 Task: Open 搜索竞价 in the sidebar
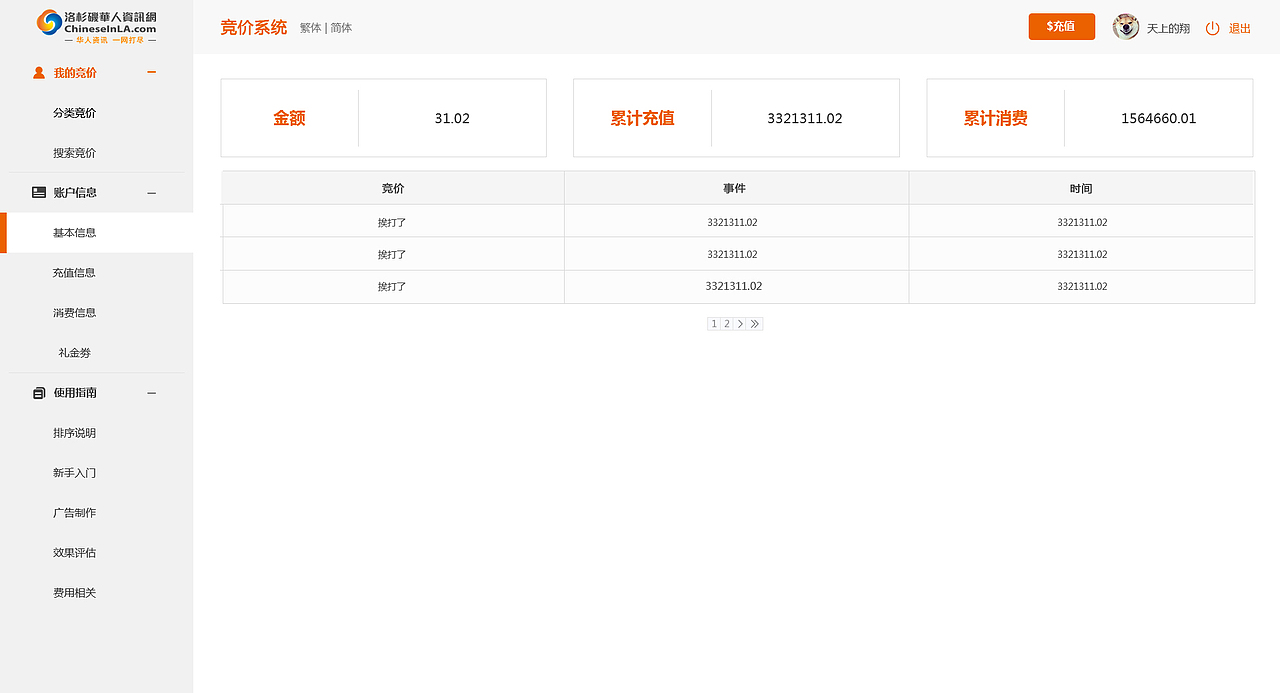tap(75, 153)
